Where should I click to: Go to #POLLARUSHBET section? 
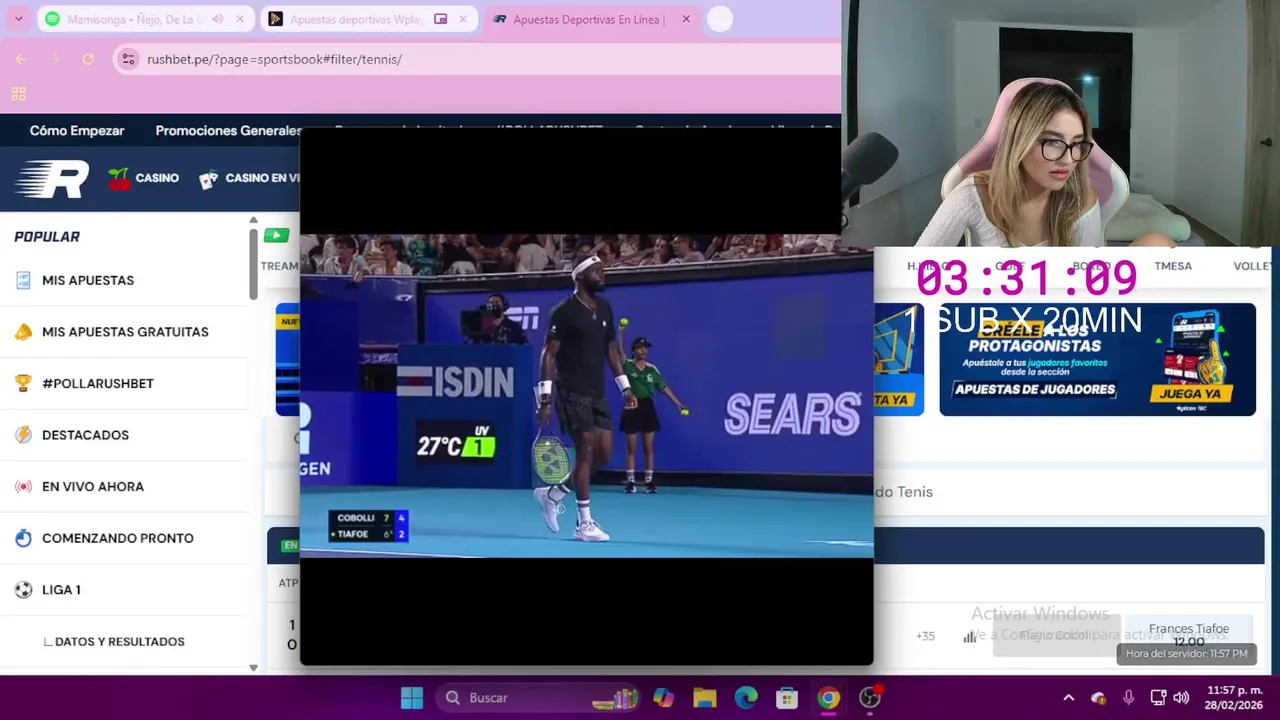(98, 383)
